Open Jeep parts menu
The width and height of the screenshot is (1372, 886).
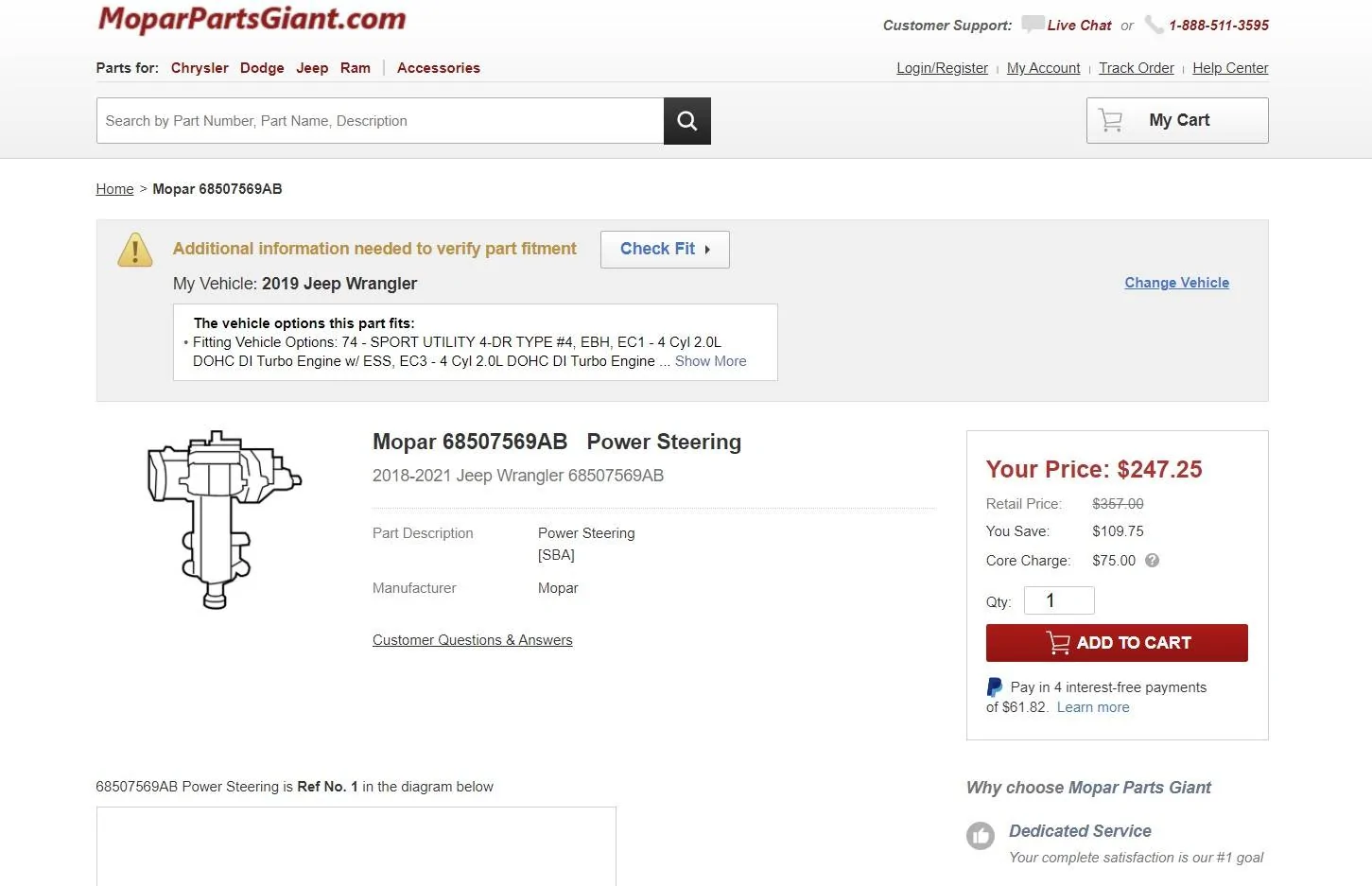click(x=312, y=68)
